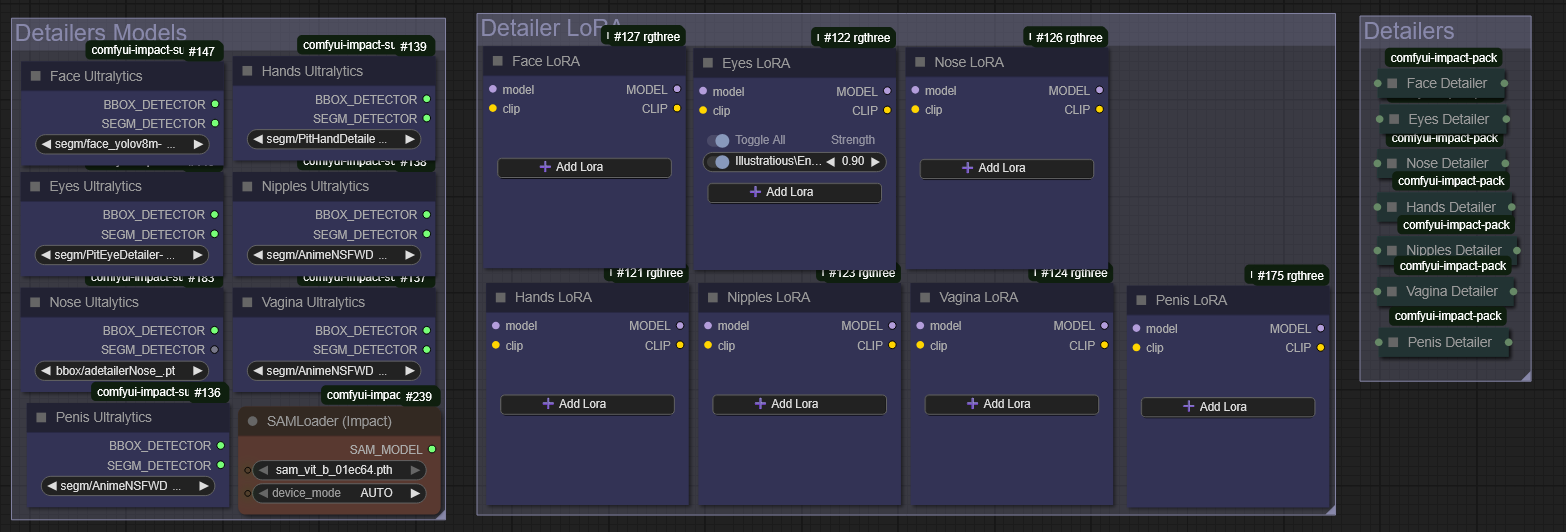This screenshot has width=1566, height=532.
Task: Click the SAMLoader (Impact) collapse dot
Action: click(253, 421)
